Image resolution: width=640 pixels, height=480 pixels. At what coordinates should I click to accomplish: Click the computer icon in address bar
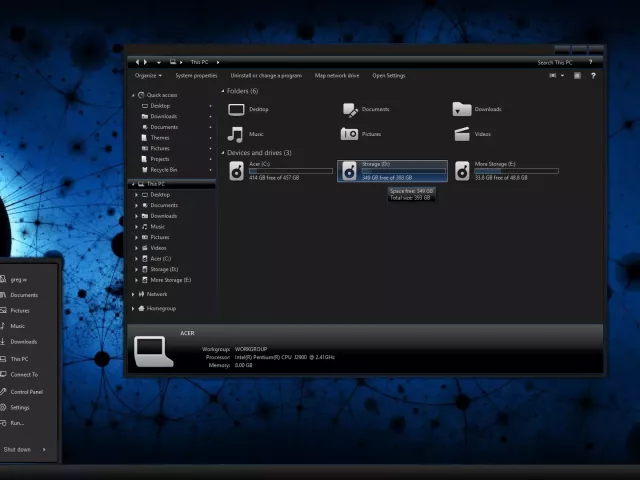click(173, 62)
